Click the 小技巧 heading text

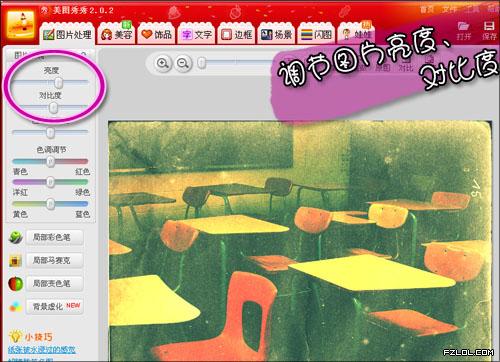39,337
